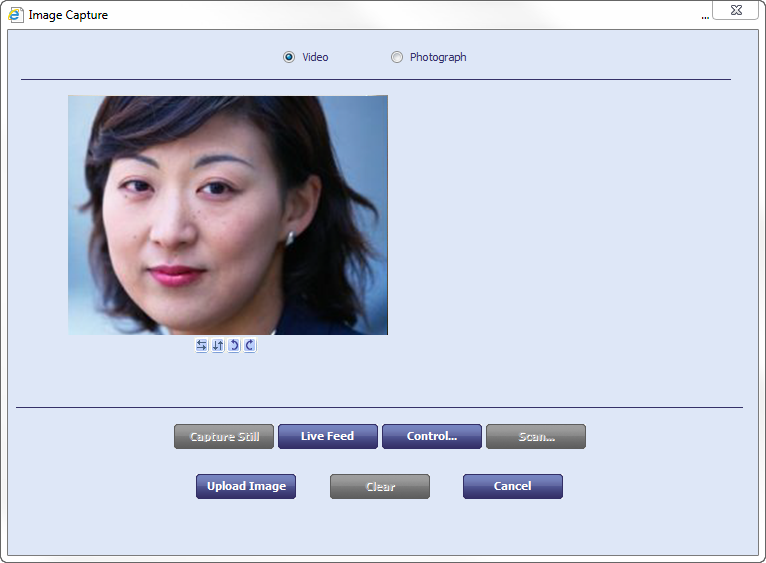Click the Scan... button
Image resolution: width=766 pixels, height=563 pixels.
pyautogui.click(x=535, y=437)
